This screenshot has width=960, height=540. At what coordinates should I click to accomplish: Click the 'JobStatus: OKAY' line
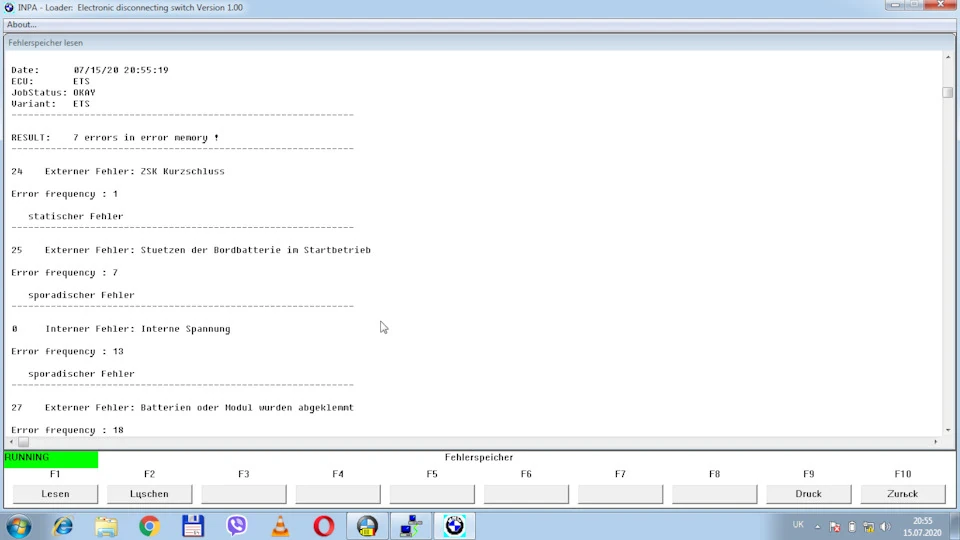coord(53,92)
